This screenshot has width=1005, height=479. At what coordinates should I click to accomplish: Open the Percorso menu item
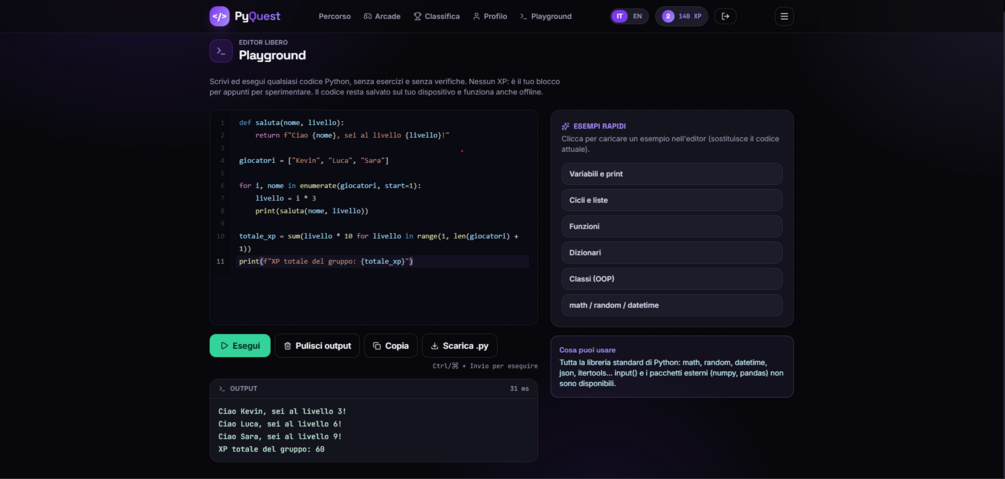(x=335, y=17)
